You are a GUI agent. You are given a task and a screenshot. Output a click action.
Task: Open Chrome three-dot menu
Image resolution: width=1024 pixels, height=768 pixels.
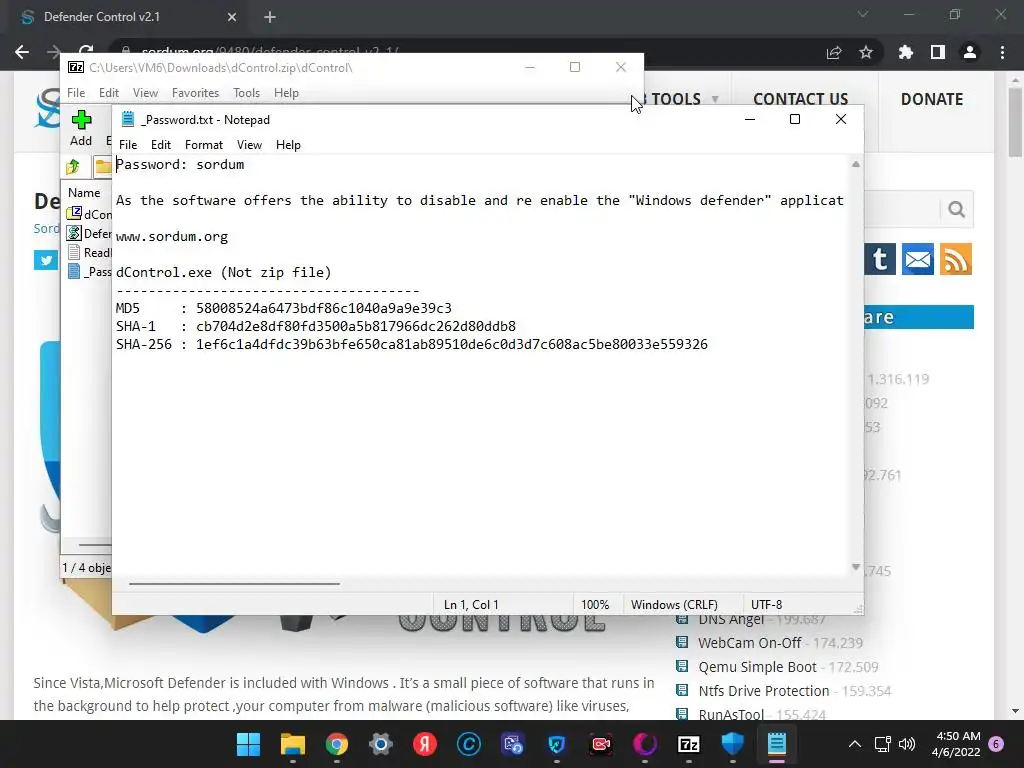click(x=1002, y=52)
